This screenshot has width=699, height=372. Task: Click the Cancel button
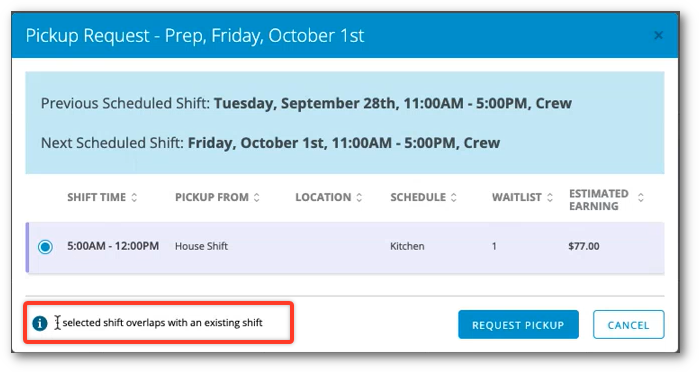coord(629,325)
